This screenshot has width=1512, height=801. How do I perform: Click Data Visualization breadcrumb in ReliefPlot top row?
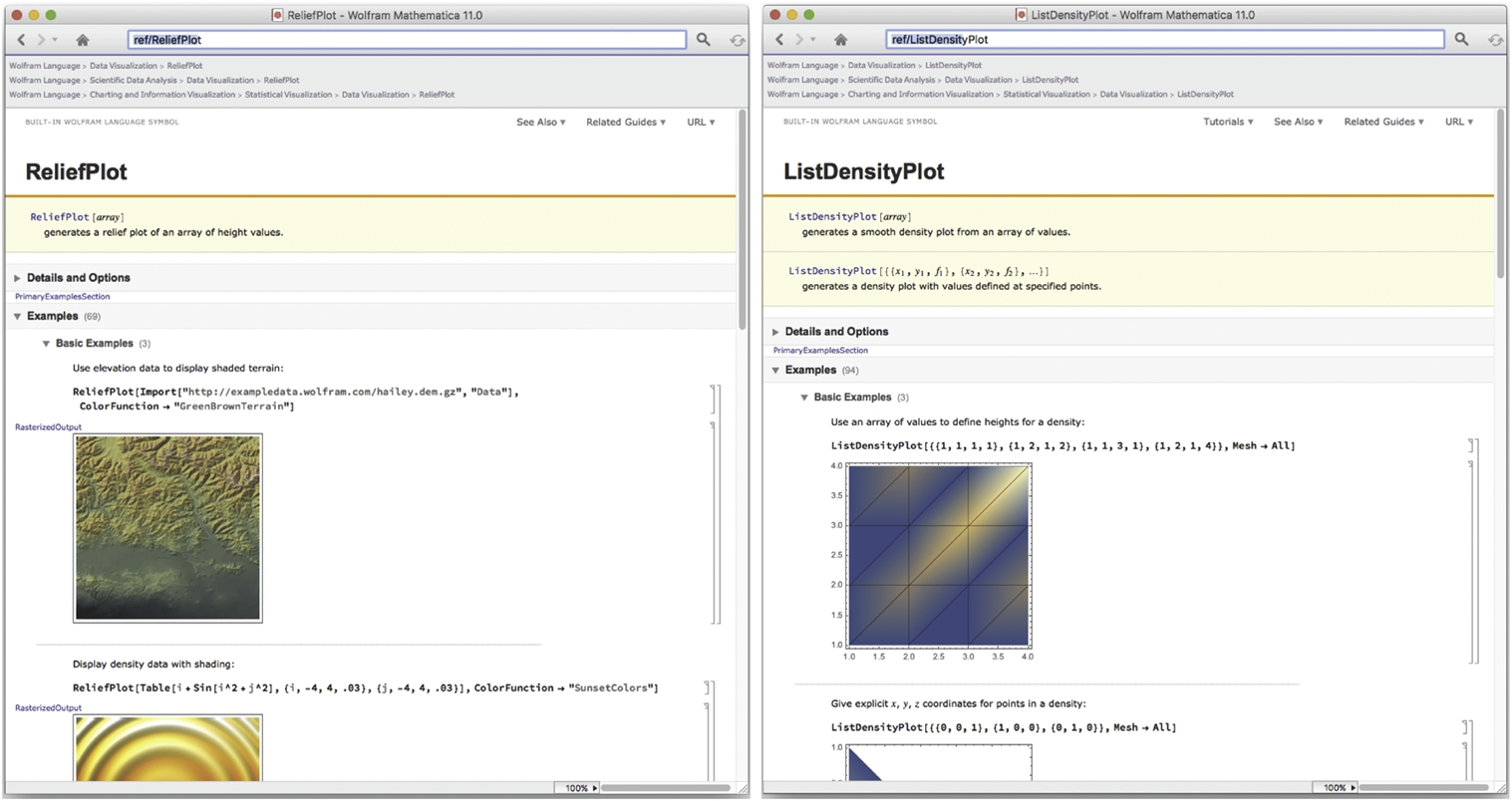point(124,66)
